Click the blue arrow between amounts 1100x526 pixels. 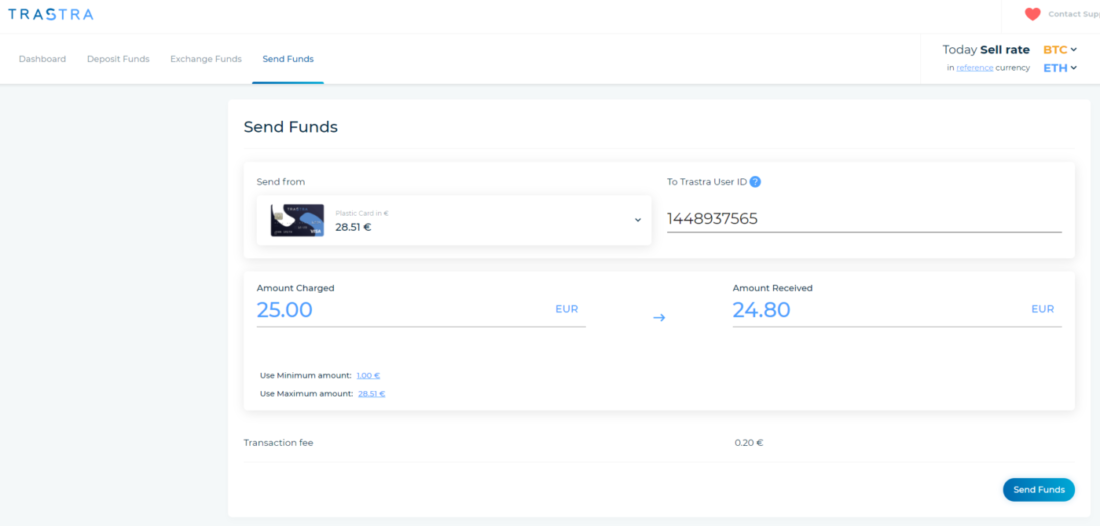659,318
